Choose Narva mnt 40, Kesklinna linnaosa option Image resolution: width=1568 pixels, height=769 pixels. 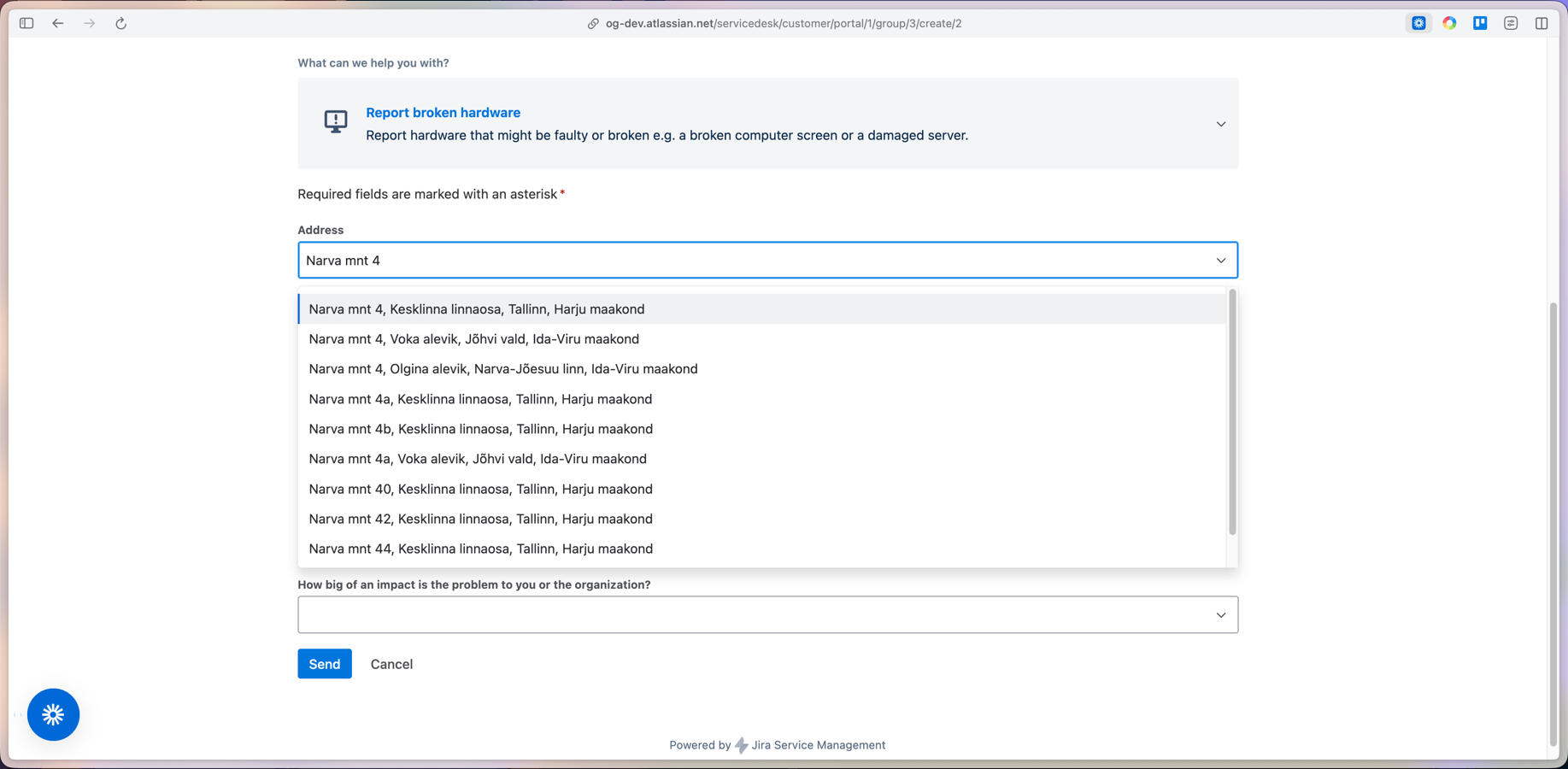point(480,489)
